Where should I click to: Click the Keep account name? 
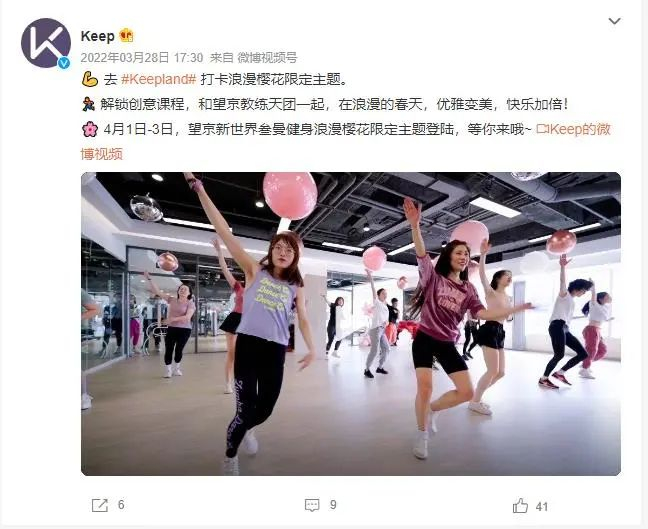pyautogui.click(x=98, y=36)
